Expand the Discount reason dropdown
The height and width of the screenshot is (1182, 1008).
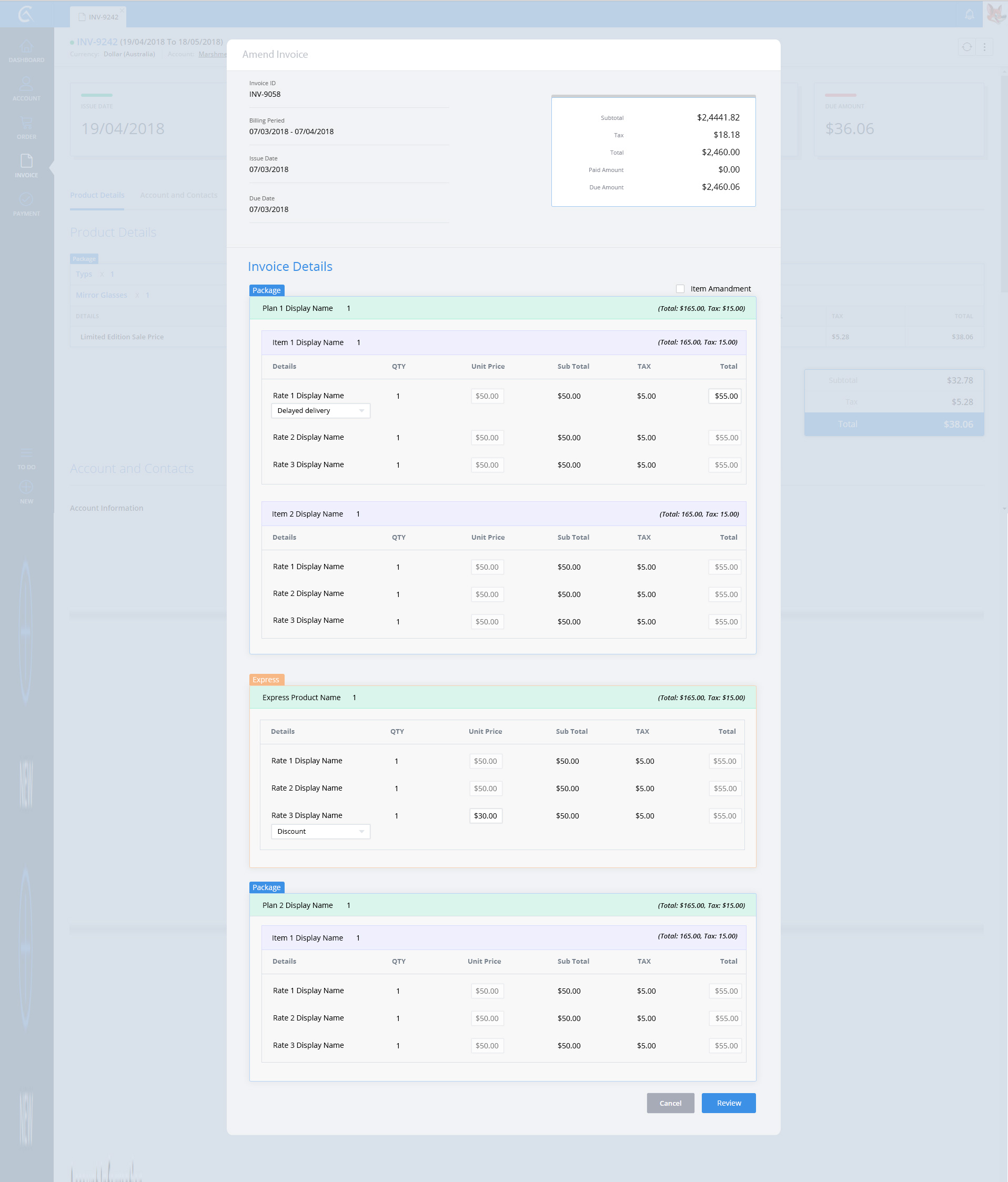[320, 831]
